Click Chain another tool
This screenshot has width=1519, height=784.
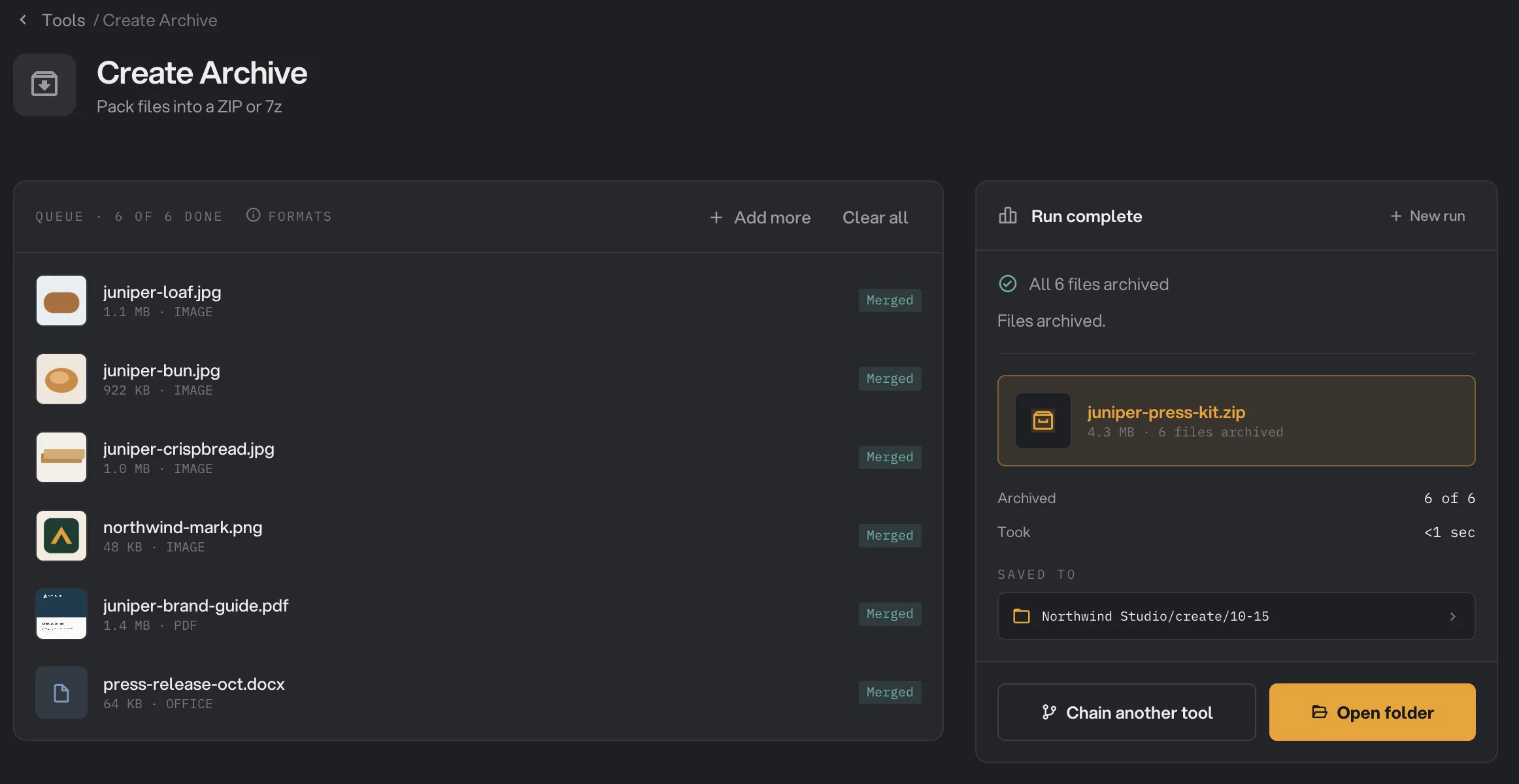[x=1126, y=712]
